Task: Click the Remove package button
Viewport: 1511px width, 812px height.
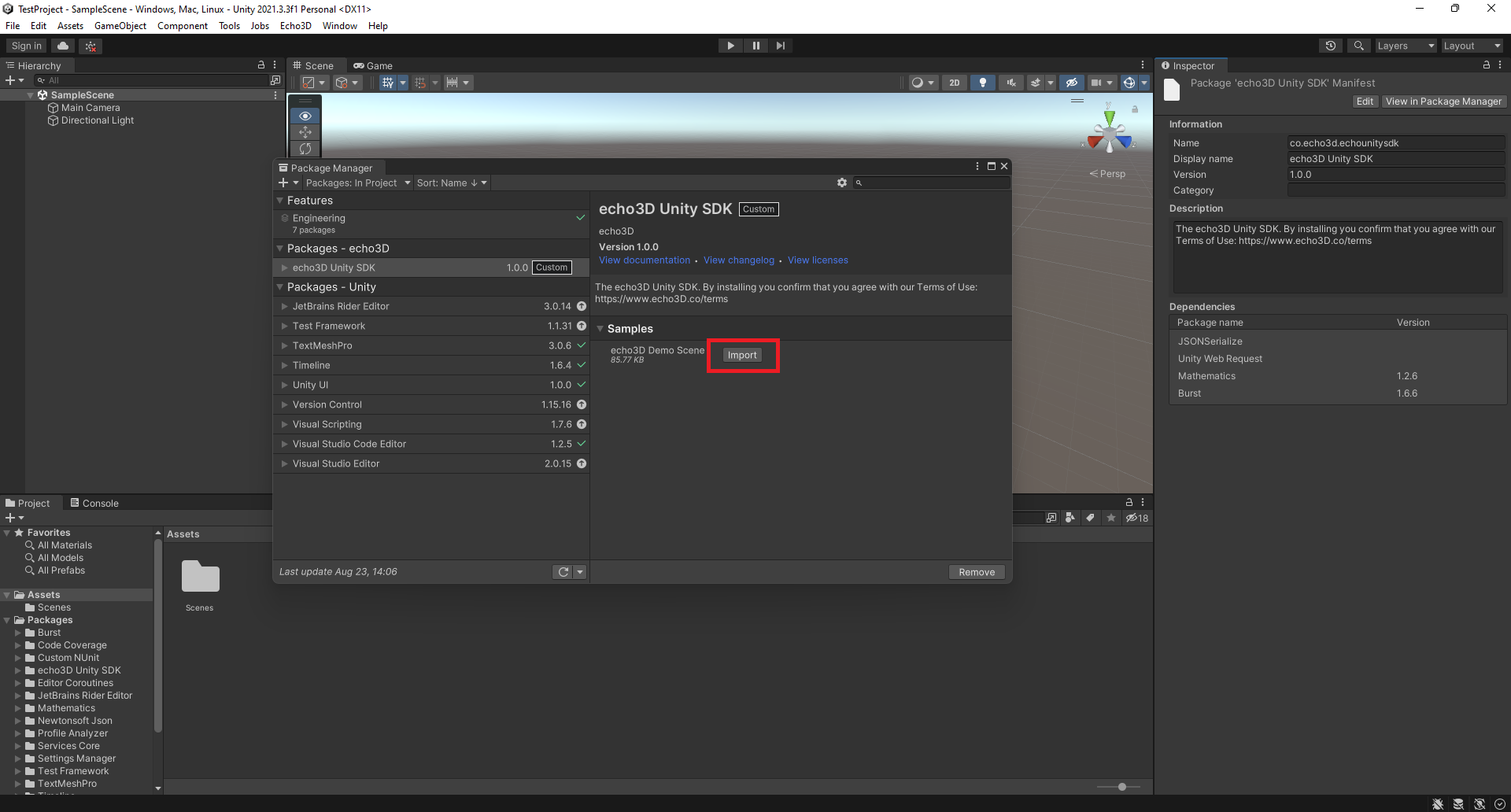Action: pos(977,572)
